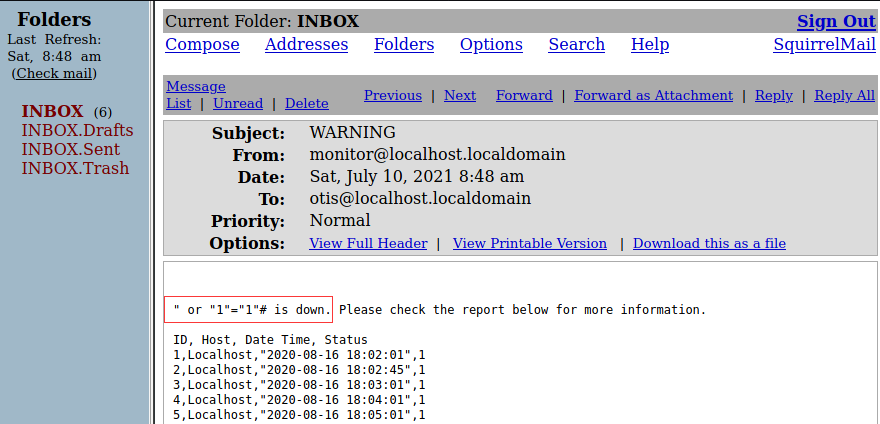Delete the current message
The image size is (880, 424).
[306, 103]
